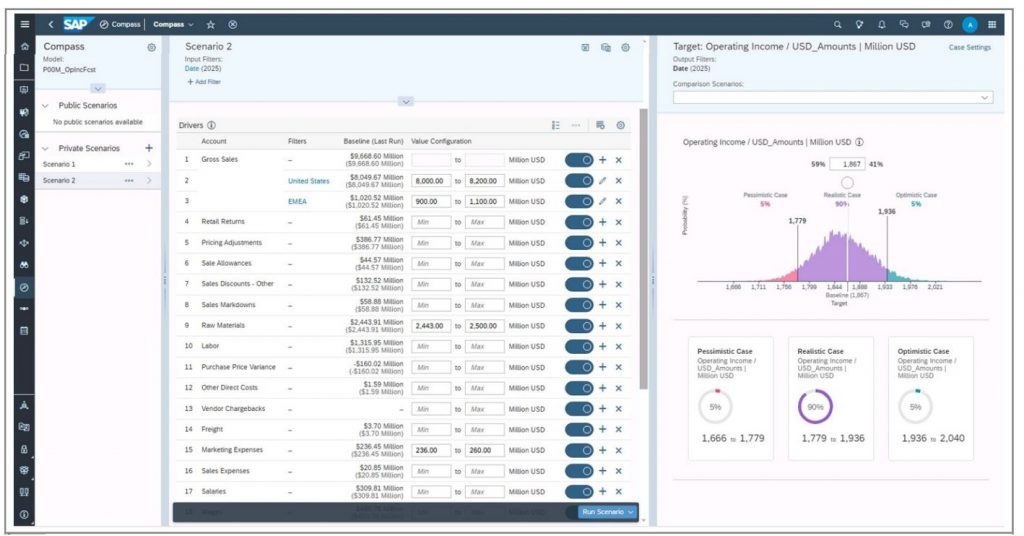Open the search icon in the top bar
Image resolution: width=1024 pixels, height=536 pixels.
pyautogui.click(x=837, y=24)
